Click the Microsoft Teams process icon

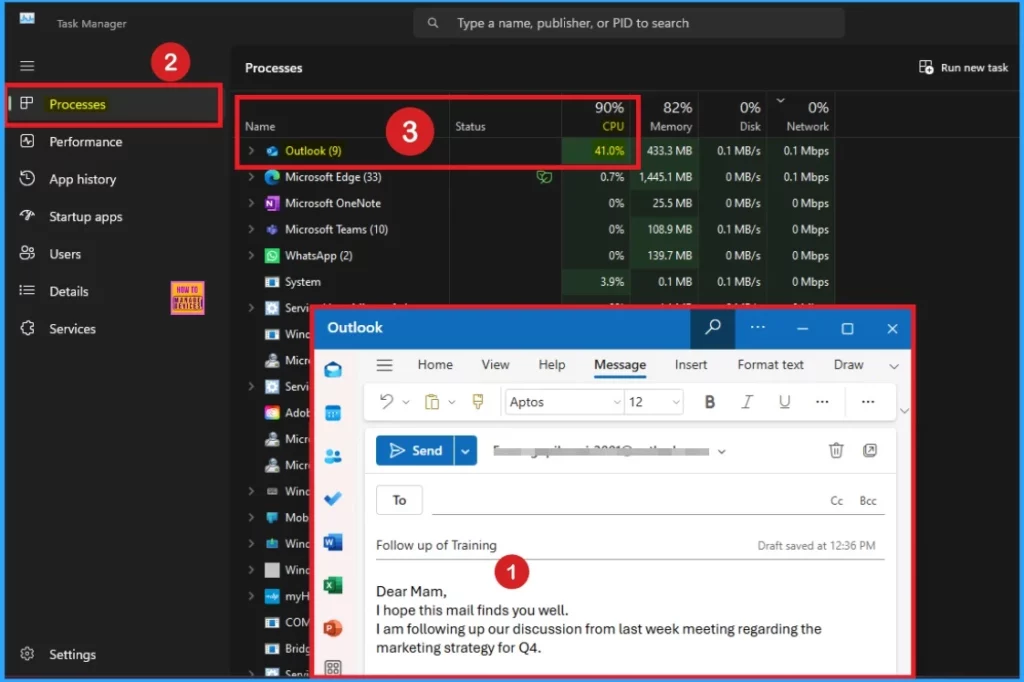[x=272, y=229]
